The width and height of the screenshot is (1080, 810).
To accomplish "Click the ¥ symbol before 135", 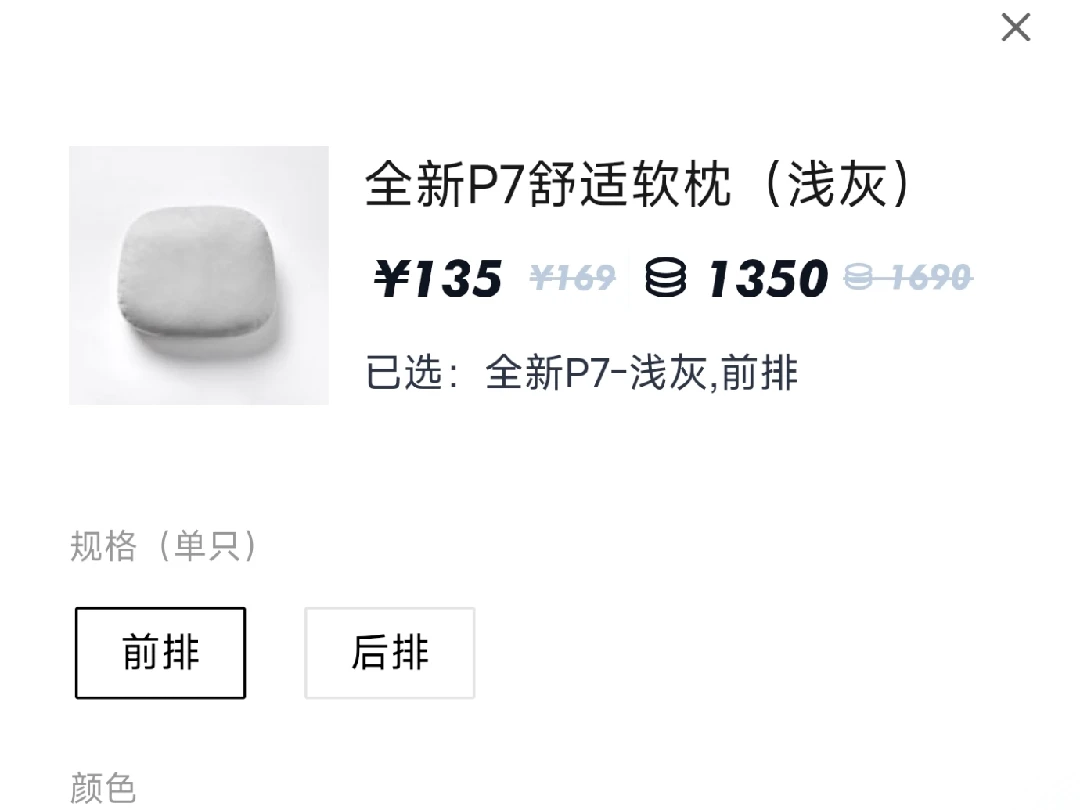I will 391,278.
